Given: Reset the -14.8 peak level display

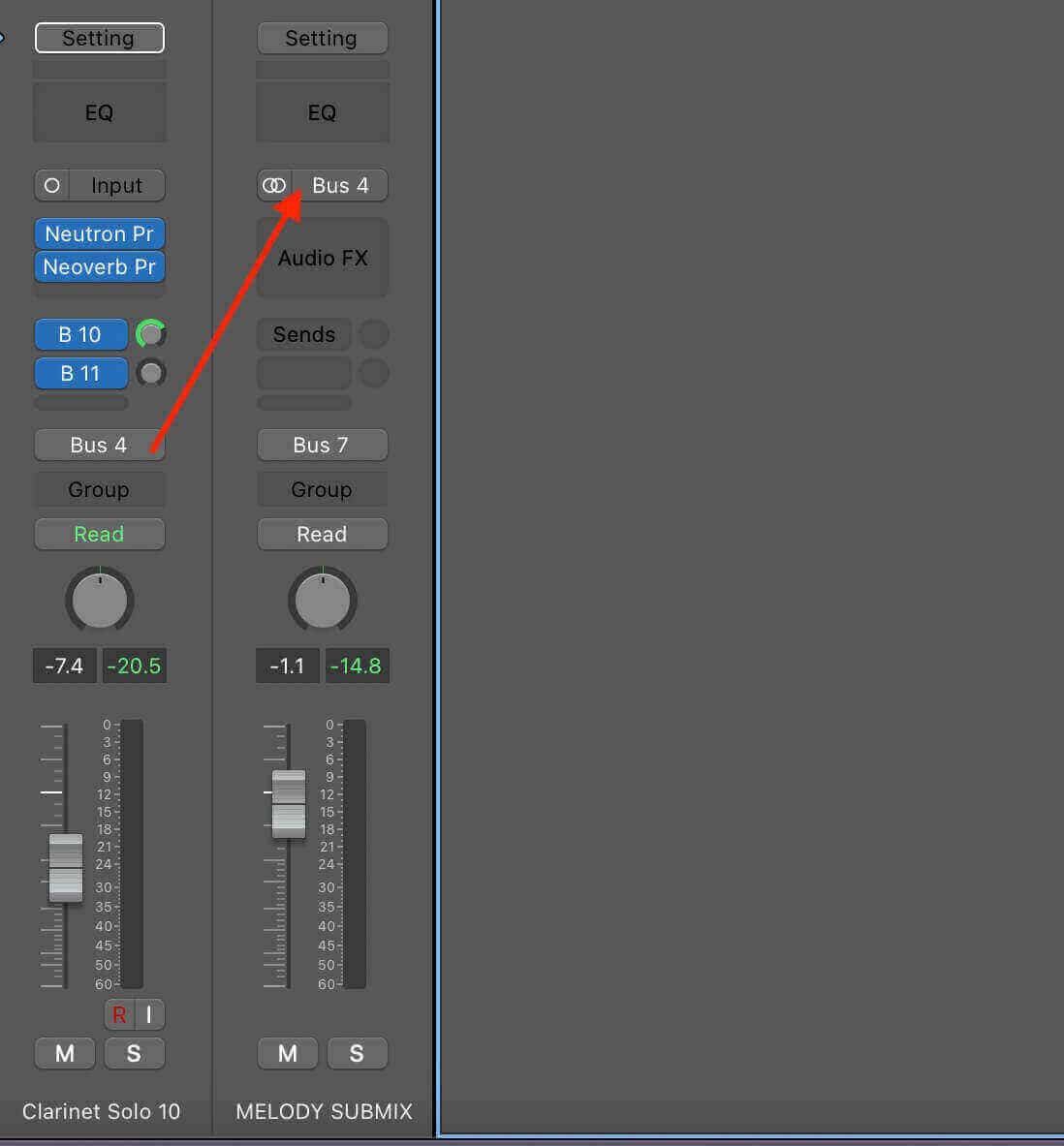Looking at the screenshot, I should (357, 666).
